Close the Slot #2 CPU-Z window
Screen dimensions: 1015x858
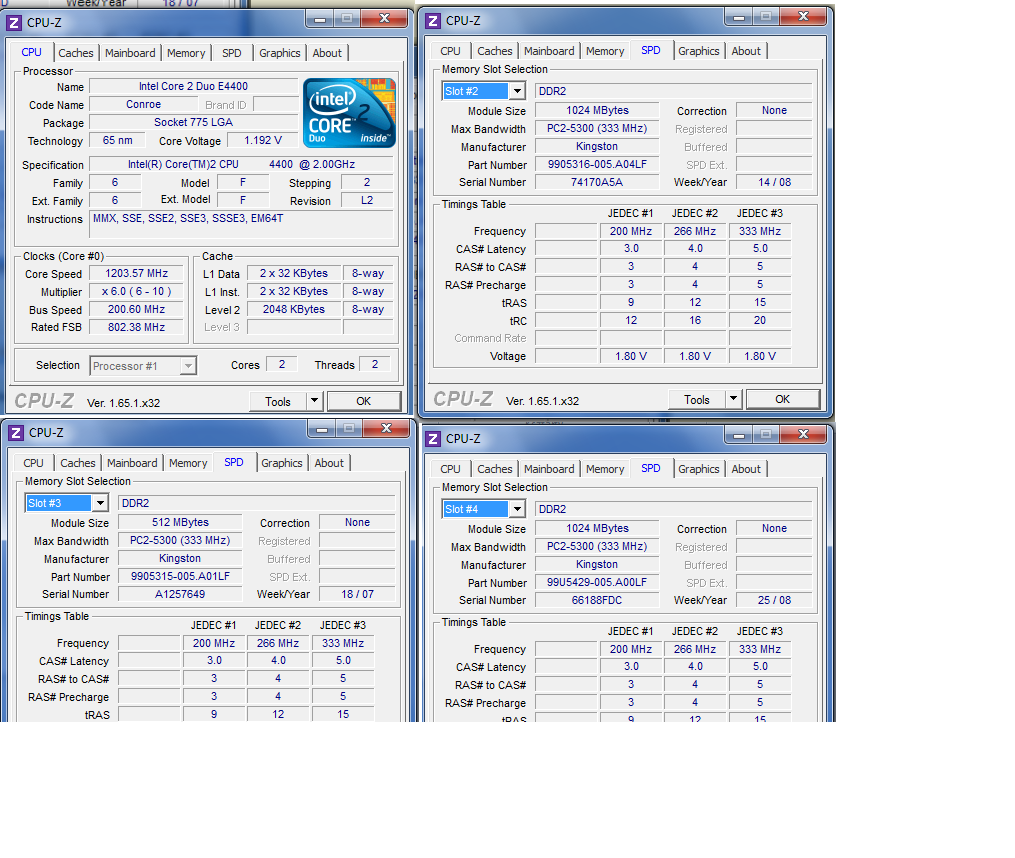803,16
